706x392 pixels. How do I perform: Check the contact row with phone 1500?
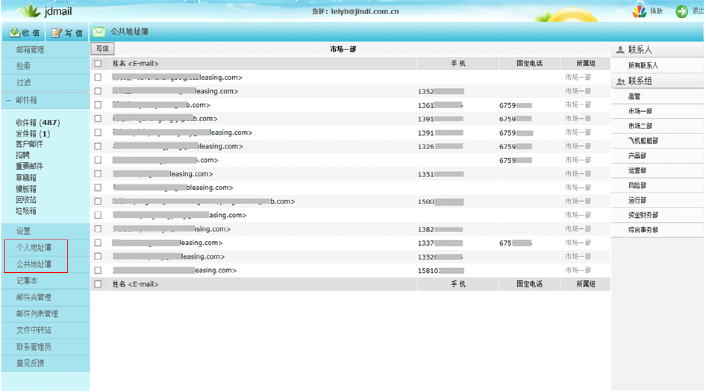click(x=98, y=201)
